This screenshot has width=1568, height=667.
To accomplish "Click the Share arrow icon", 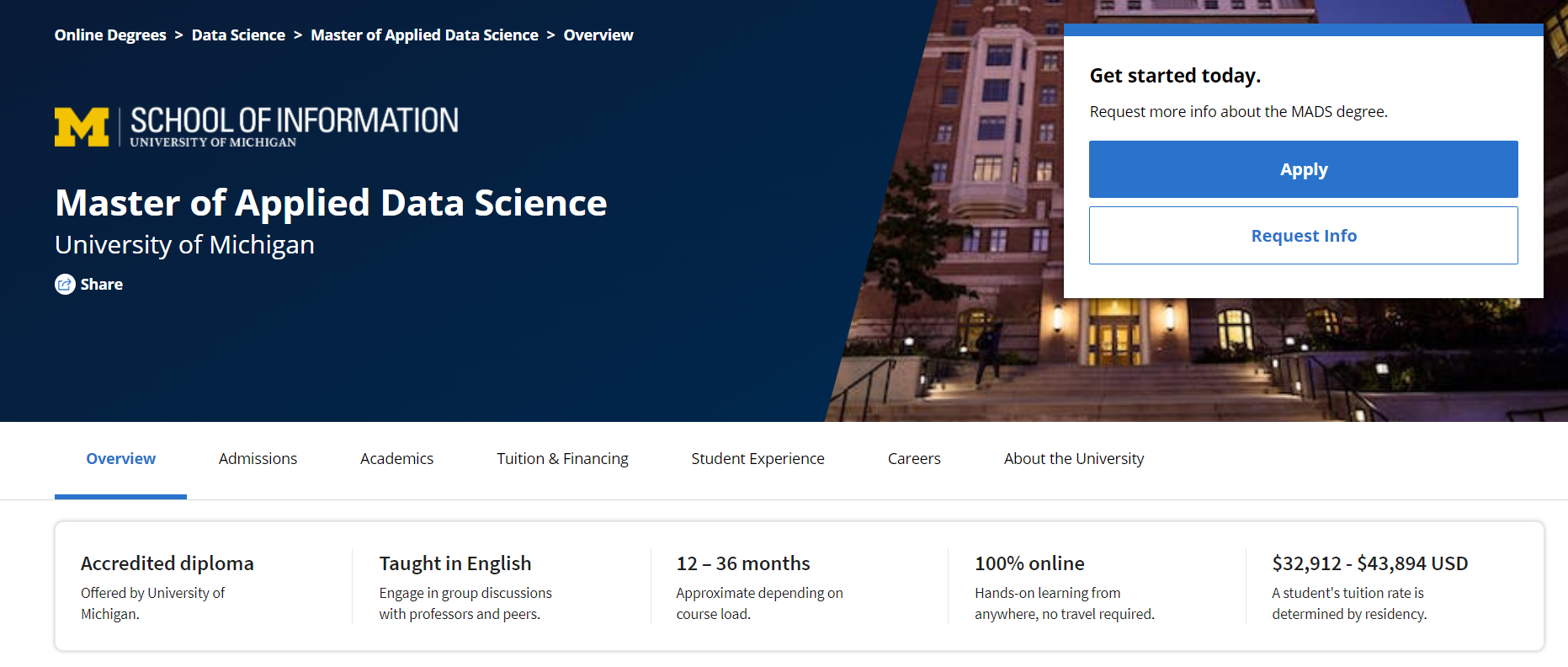I will click(x=65, y=285).
